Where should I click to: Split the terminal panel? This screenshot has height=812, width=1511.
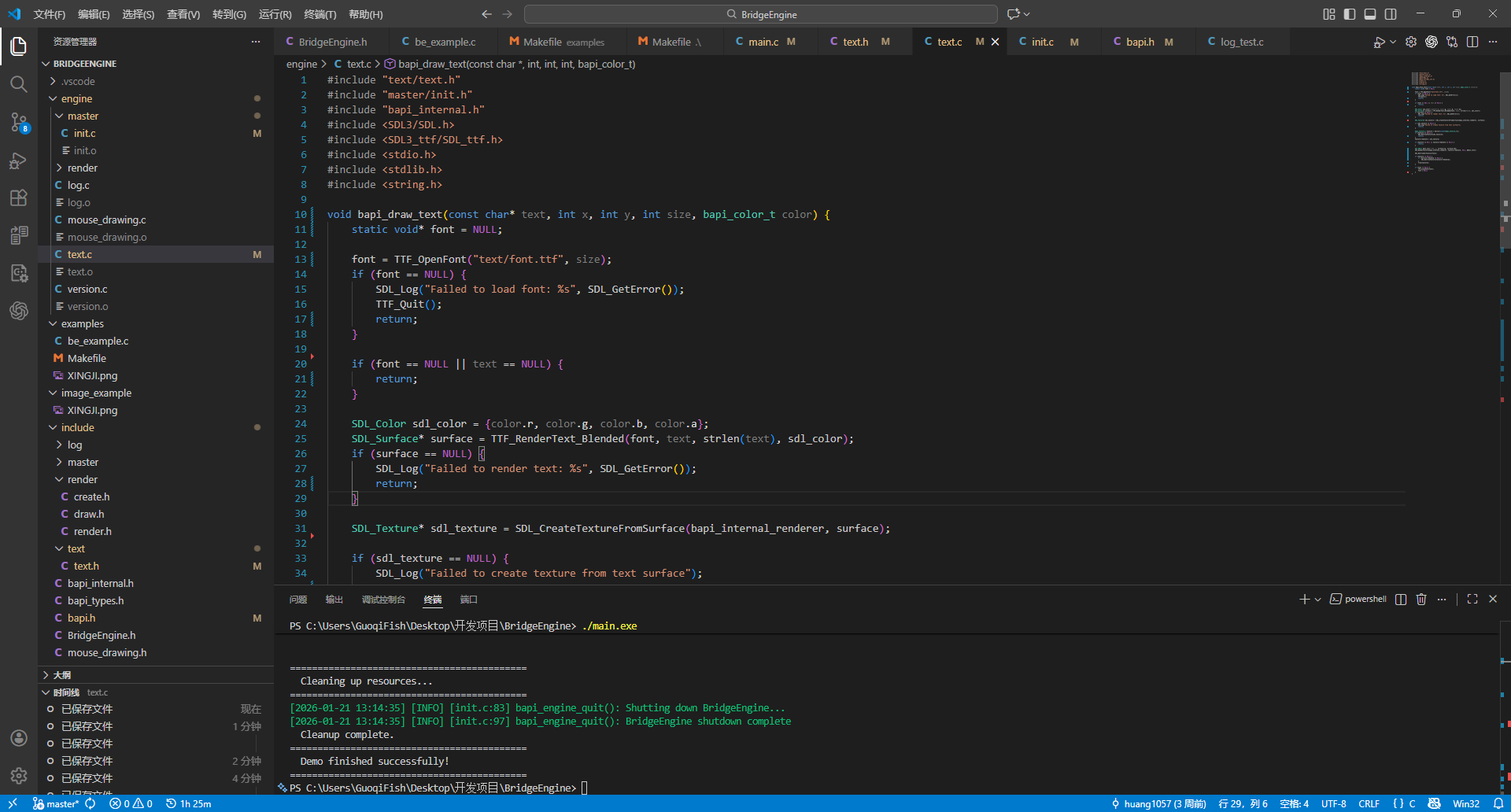pos(1401,600)
